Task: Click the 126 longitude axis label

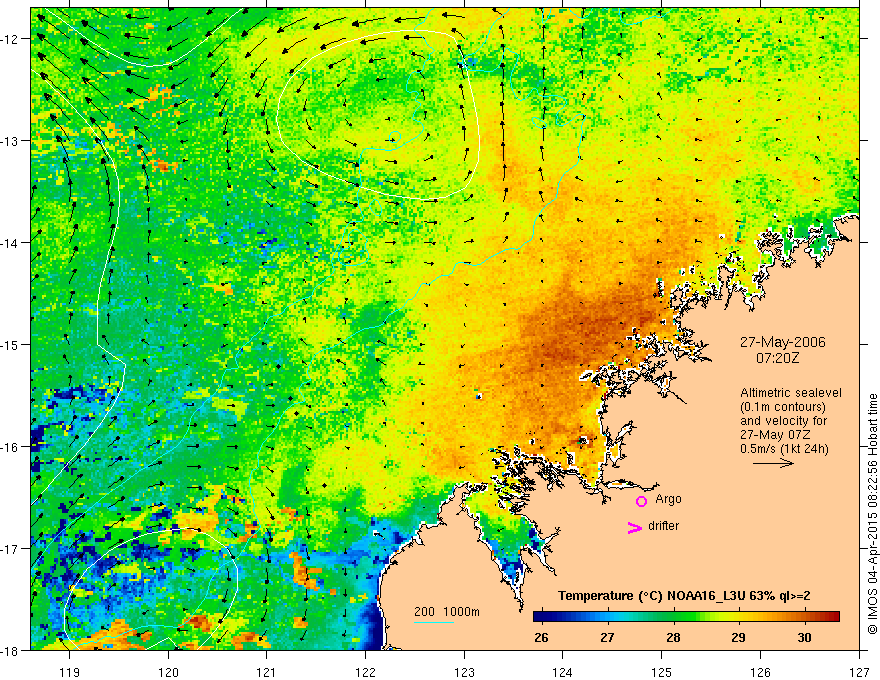Action: [x=760, y=672]
